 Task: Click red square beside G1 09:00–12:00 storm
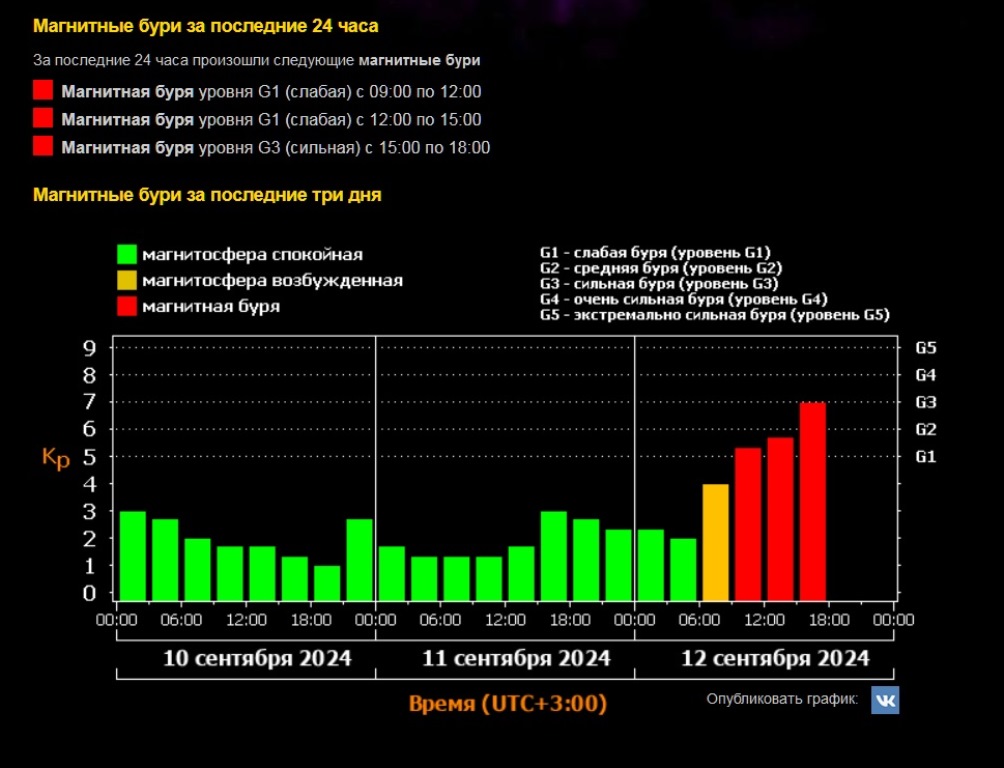click(x=43, y=92)
